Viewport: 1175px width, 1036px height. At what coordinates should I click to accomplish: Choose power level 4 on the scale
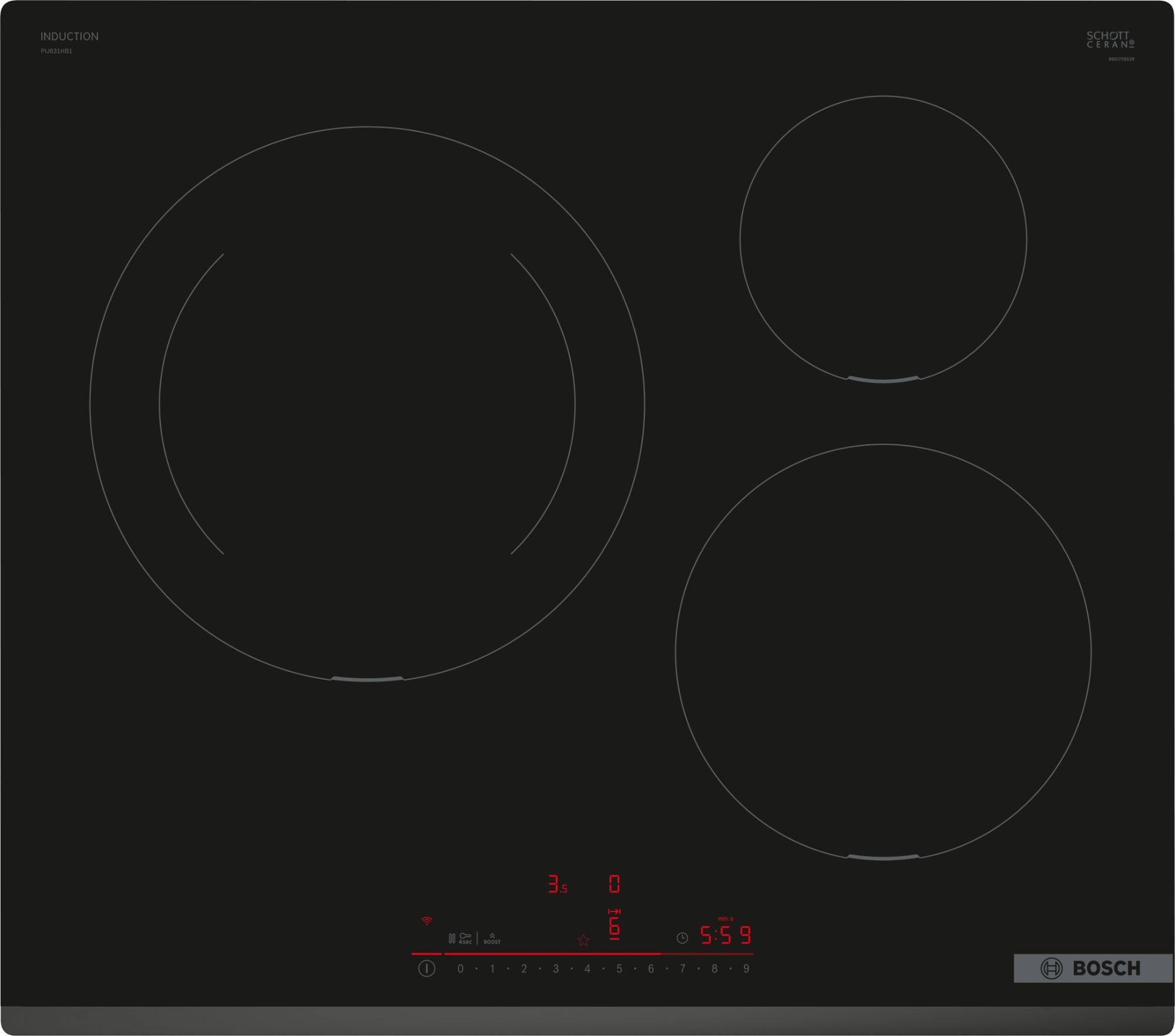coord(587,968)
